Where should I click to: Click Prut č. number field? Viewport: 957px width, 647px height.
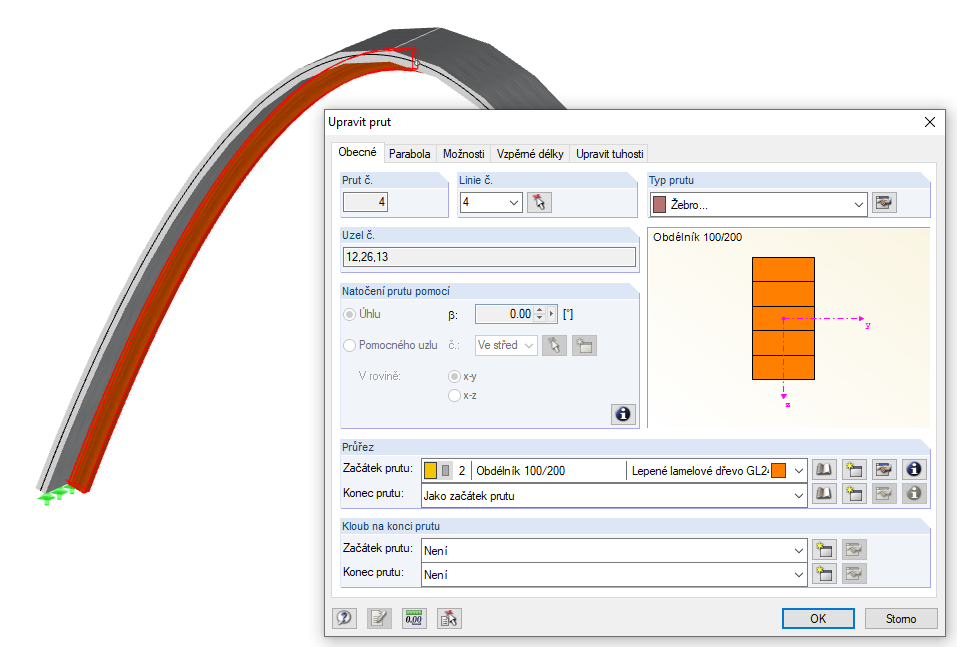tap(365, 202)
